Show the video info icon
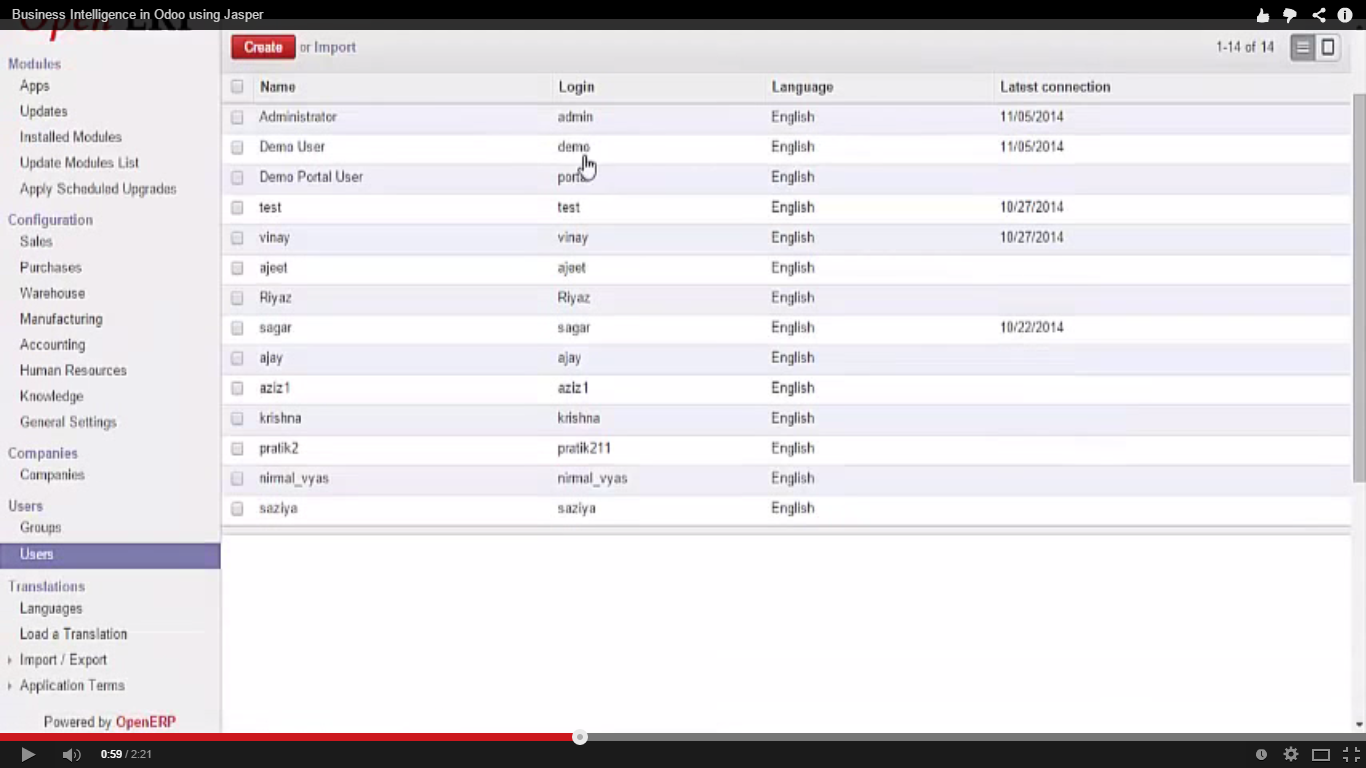Image resolution: width=1366 pixels, height=768 pixels. 1345,15
